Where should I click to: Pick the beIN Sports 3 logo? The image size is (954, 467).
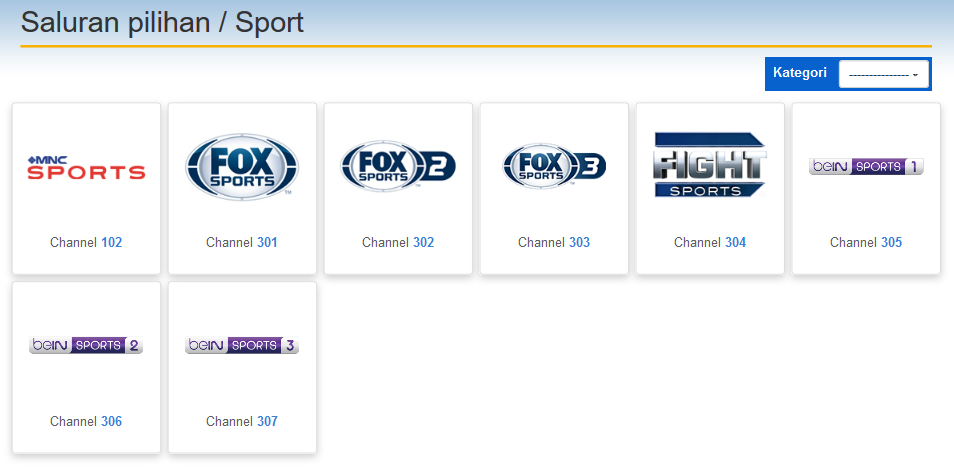(x=242, y=345)
